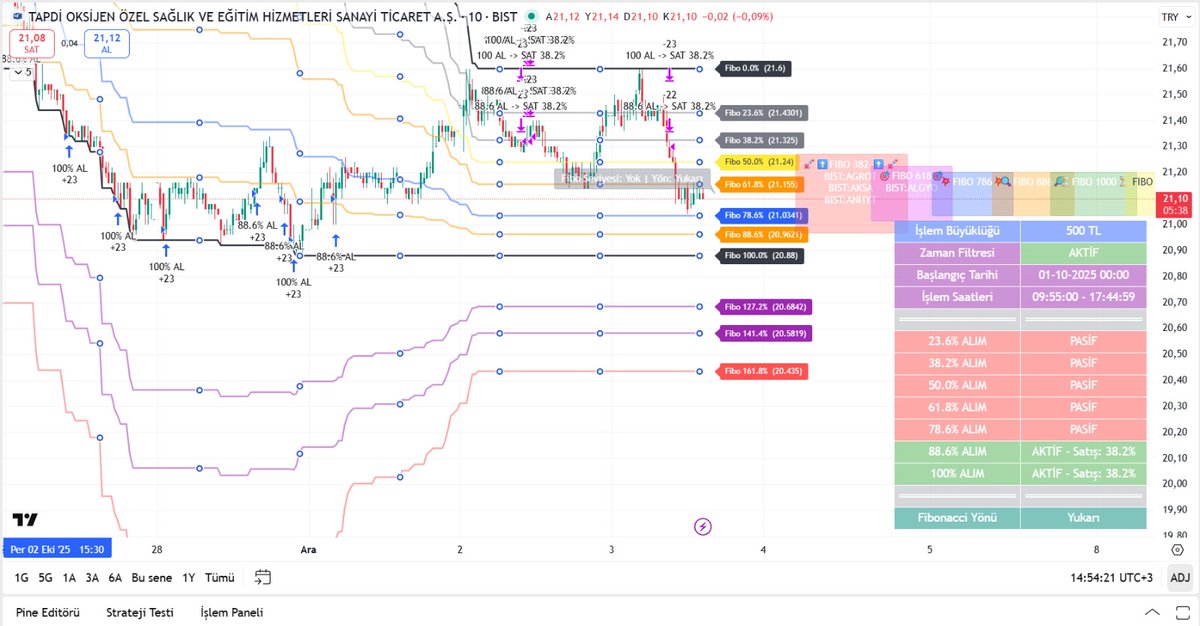This screenshot has width=1200, height=626.
Task: Collapse the indicator legend showing 5
Action: [x=22, y=72]
